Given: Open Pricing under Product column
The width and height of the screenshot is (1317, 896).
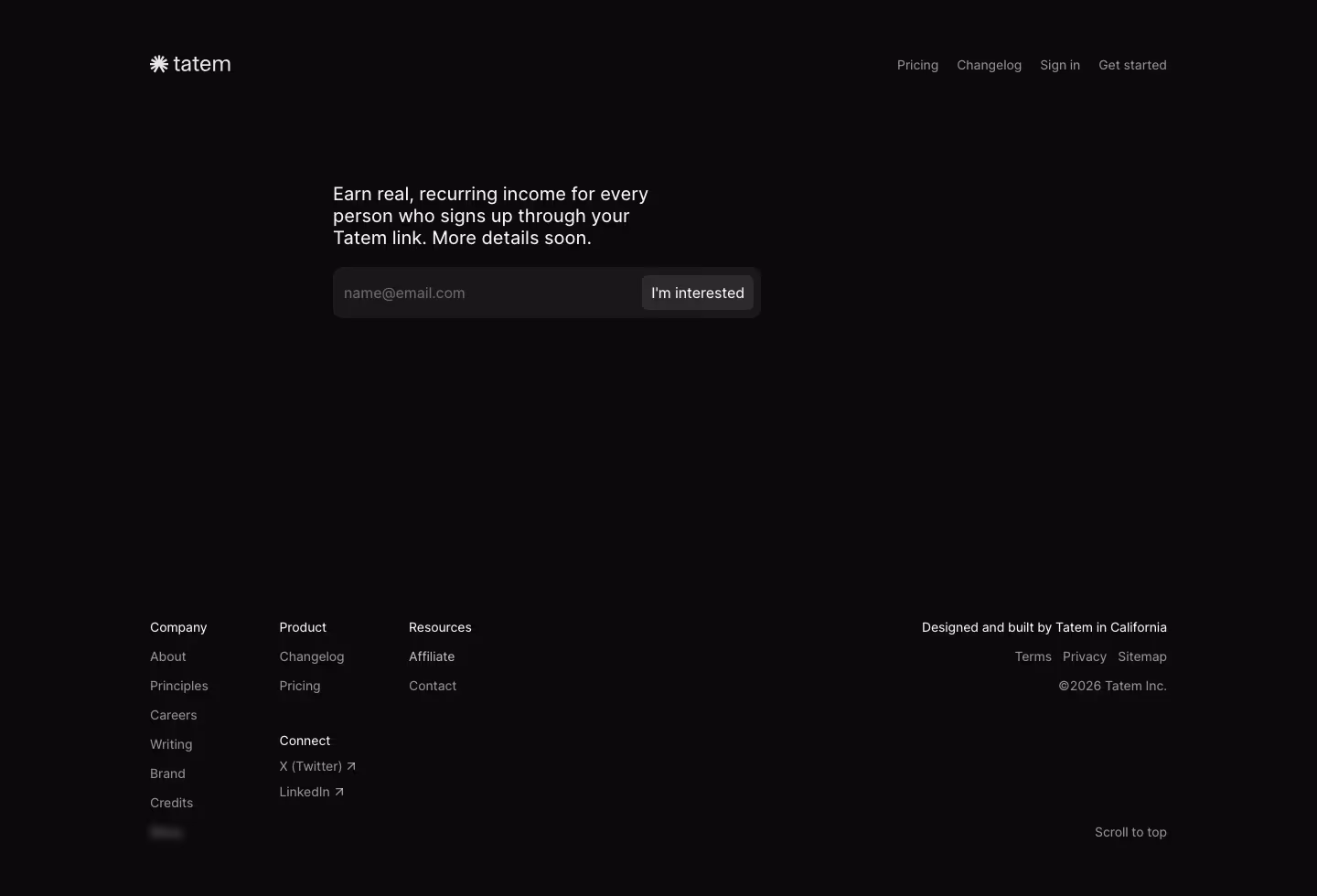Looking at the screenshot, I should point(300,686).
